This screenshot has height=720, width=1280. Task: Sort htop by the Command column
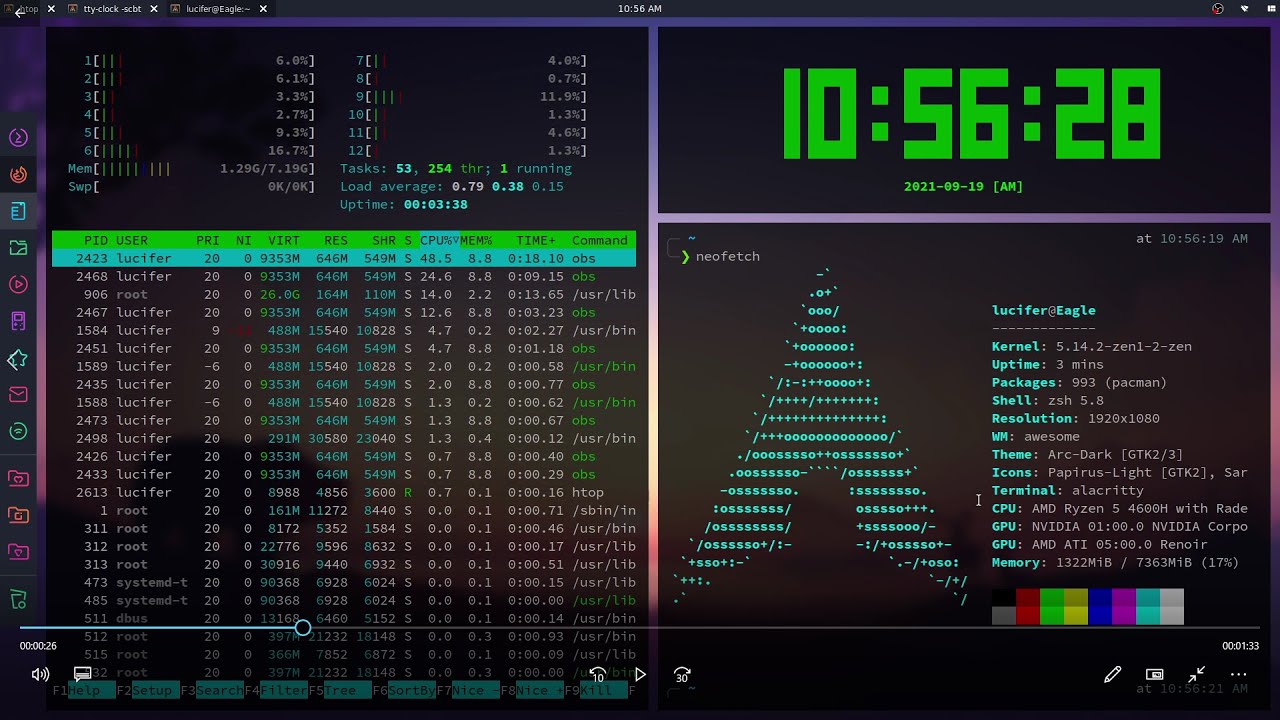600,240
